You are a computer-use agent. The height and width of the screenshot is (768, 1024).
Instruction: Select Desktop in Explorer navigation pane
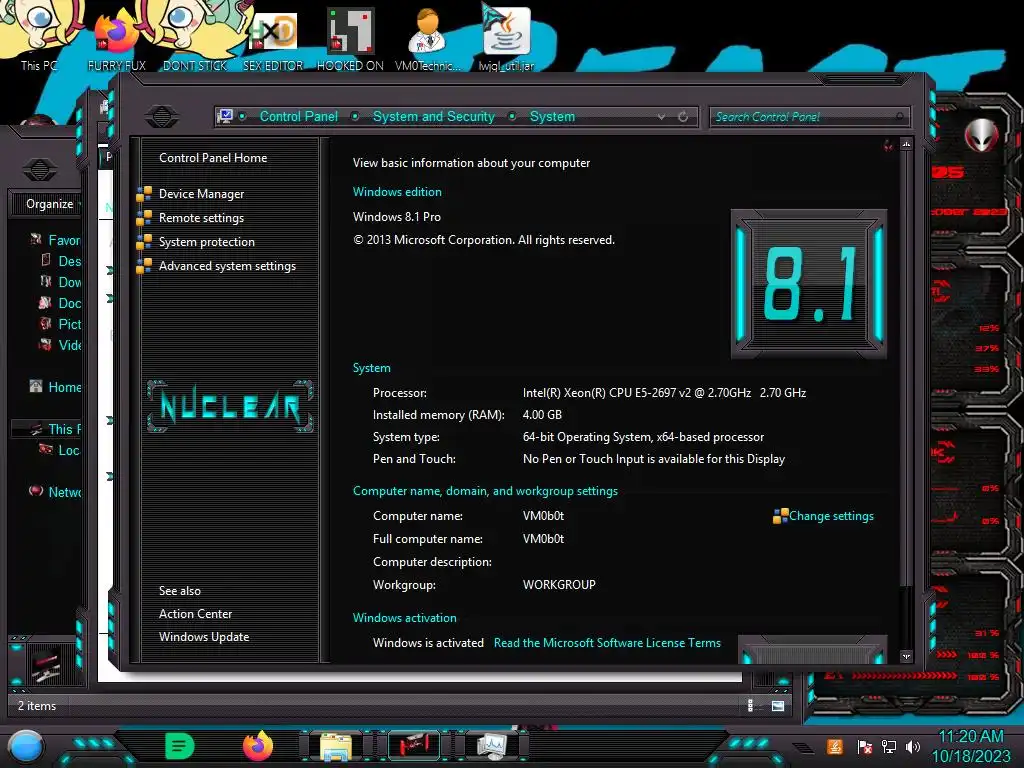pyautogui.click(x=69, y=261)
